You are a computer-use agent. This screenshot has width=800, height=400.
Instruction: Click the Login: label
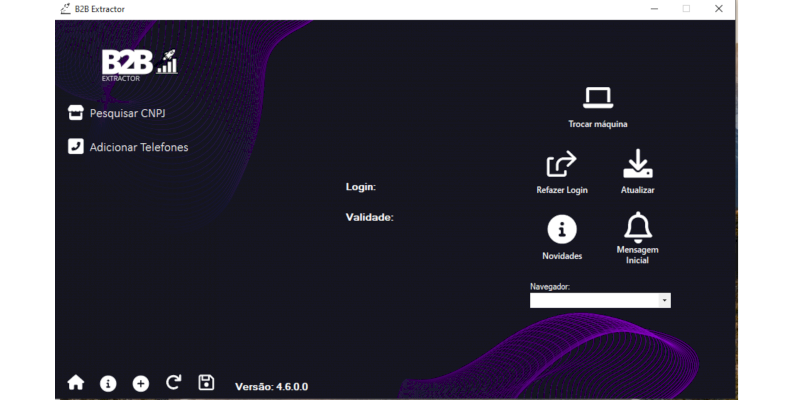point(361,187)
